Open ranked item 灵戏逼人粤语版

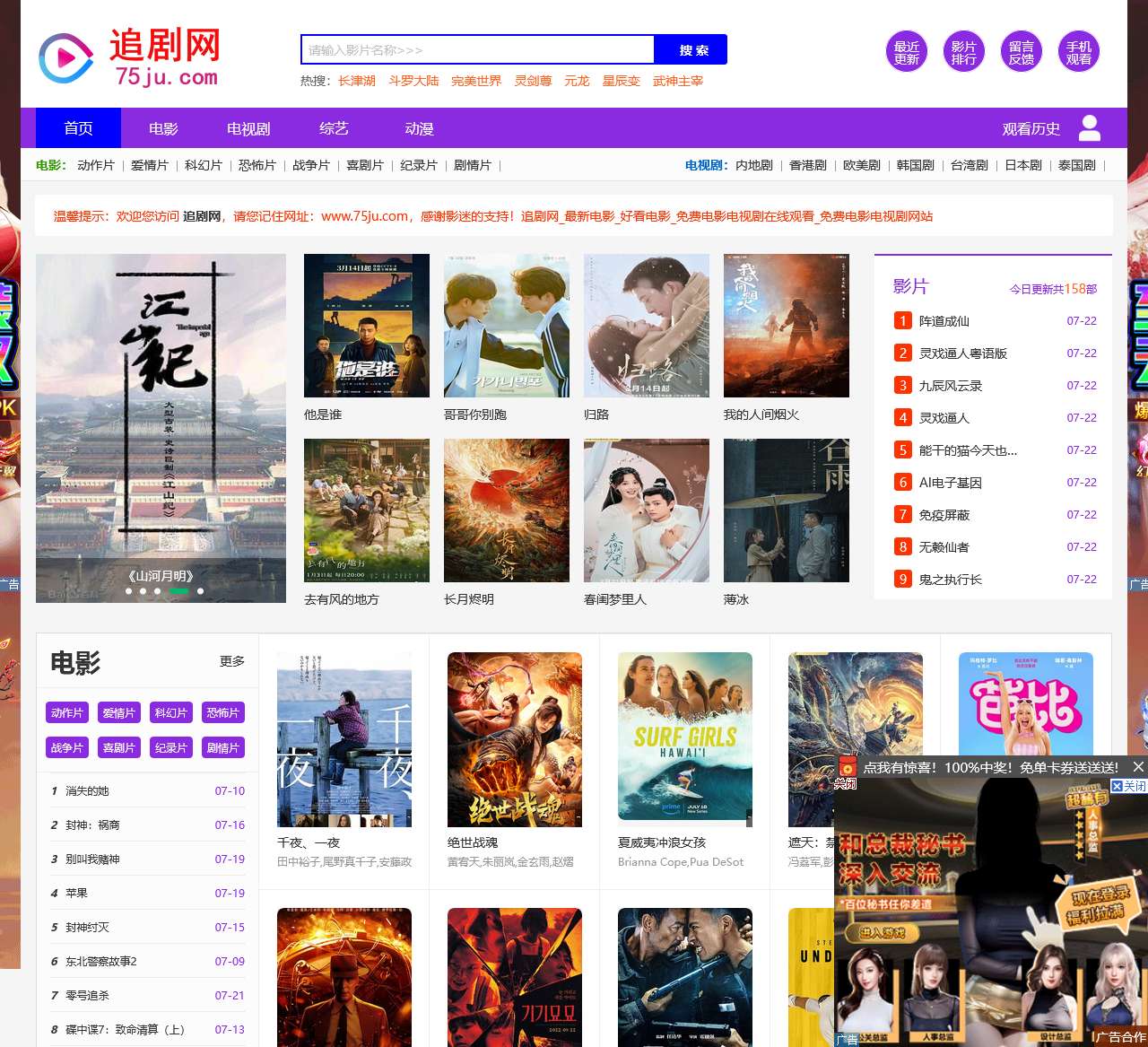click(x=963, y=353)
